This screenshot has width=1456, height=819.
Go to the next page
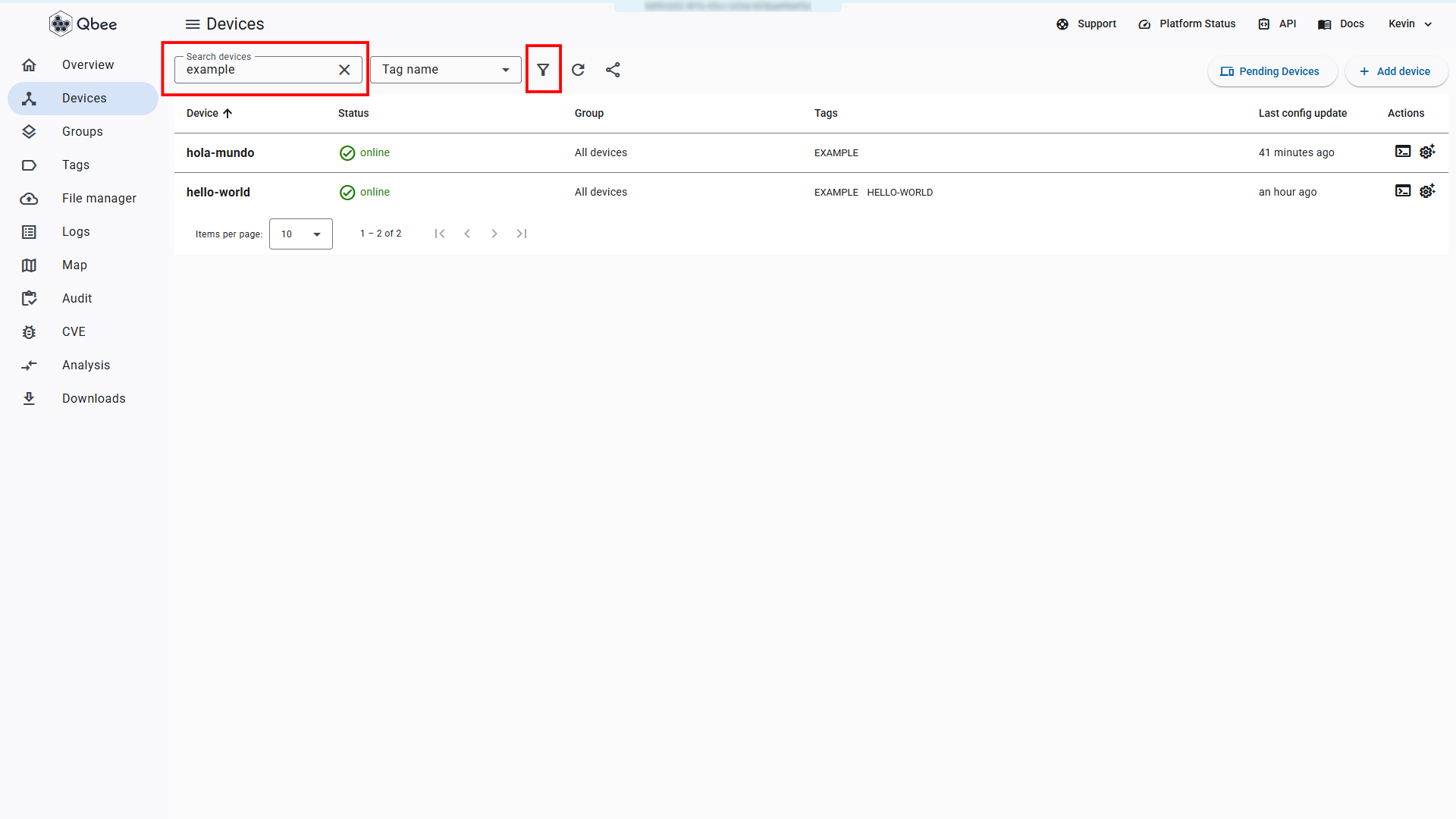[x=494, y=234]
